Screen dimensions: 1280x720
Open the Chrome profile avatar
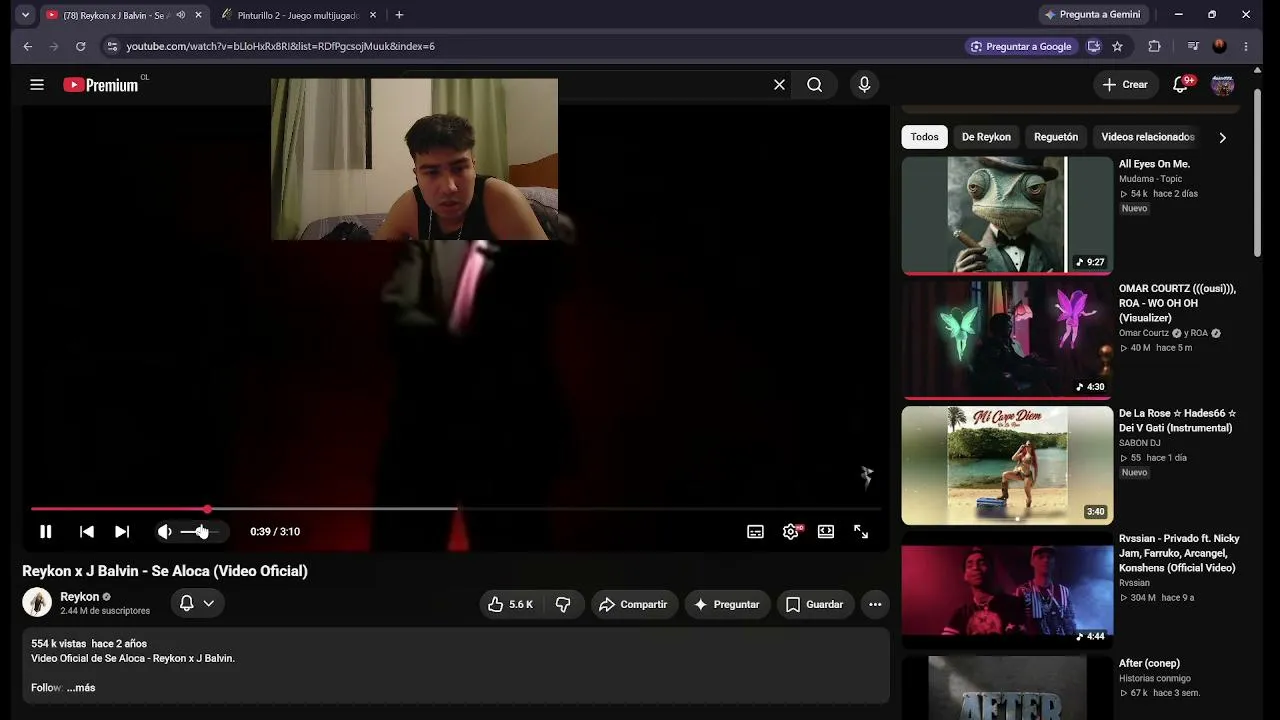[1219, 46]
